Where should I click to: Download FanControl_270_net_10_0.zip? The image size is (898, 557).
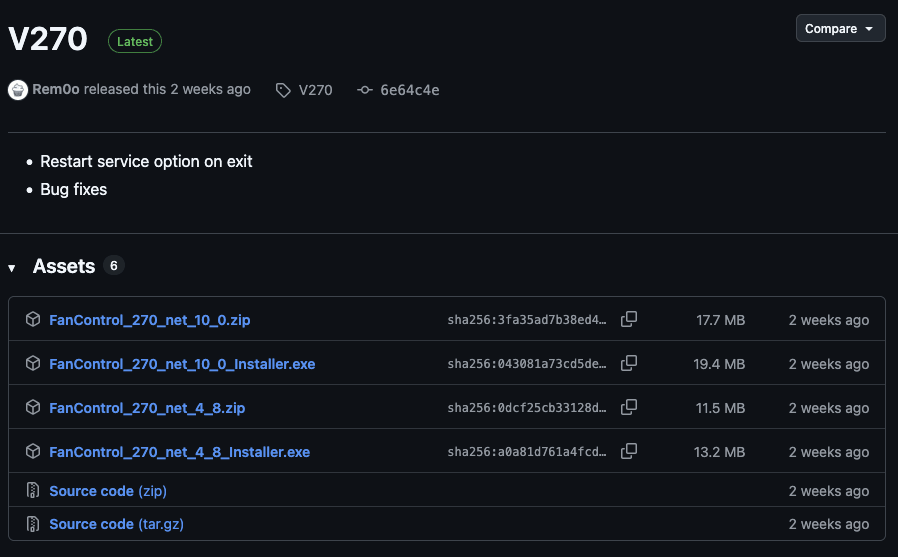pos(149,320)
